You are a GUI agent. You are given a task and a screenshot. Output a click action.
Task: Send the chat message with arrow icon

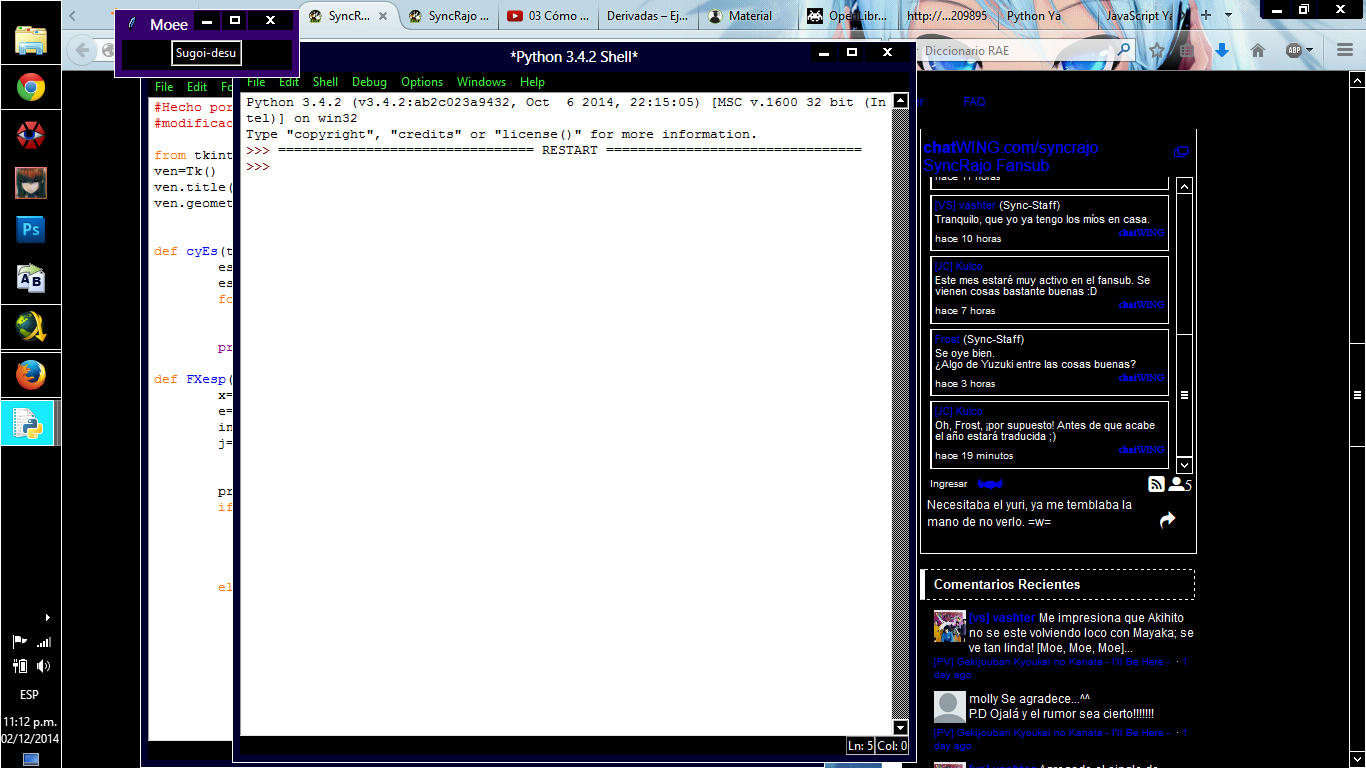point(1167,520)
